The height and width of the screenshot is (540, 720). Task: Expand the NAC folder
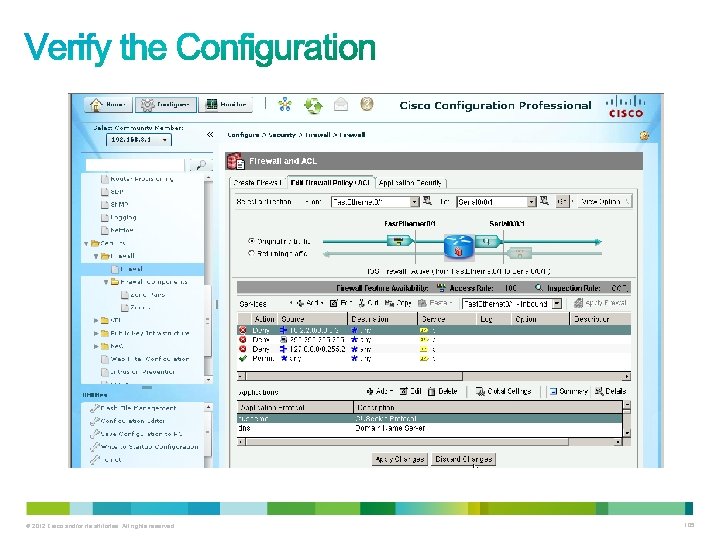[x=96, y=346]
